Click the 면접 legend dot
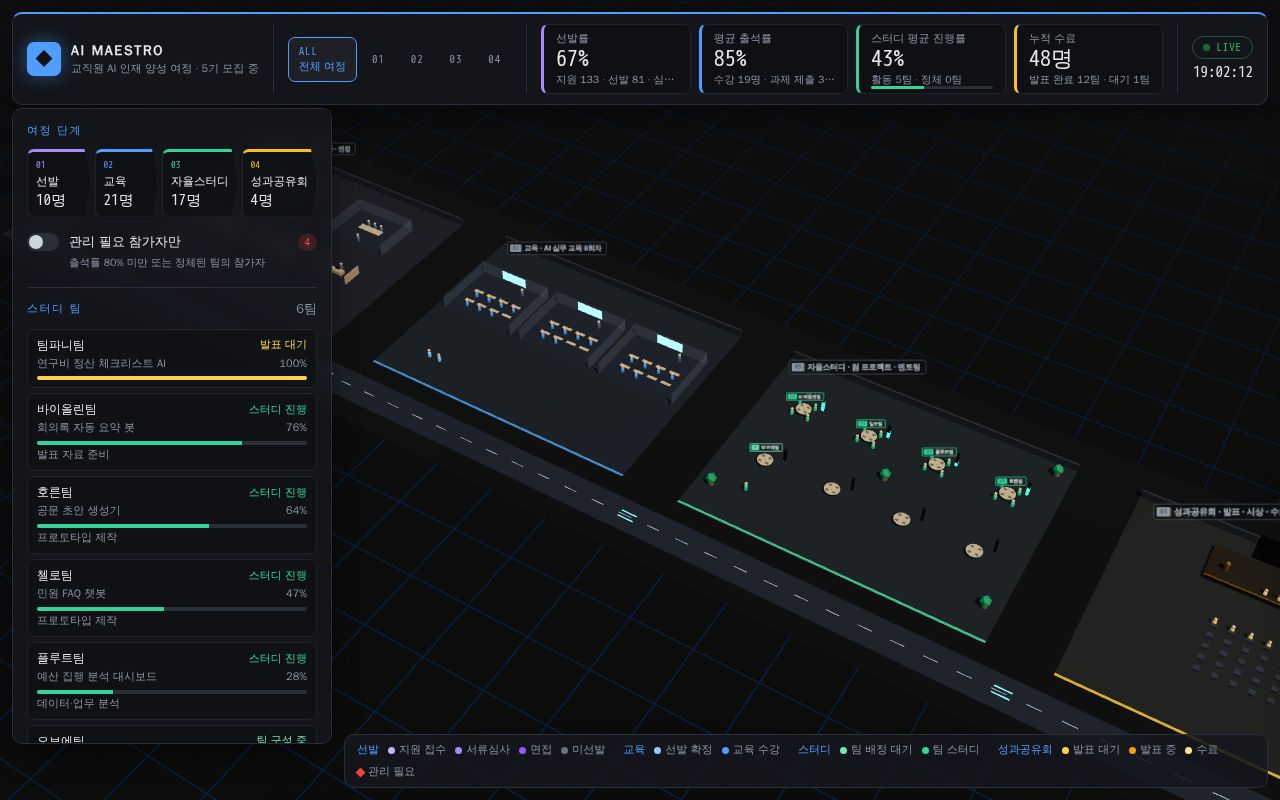1280x800 pixels. [523, 750]
